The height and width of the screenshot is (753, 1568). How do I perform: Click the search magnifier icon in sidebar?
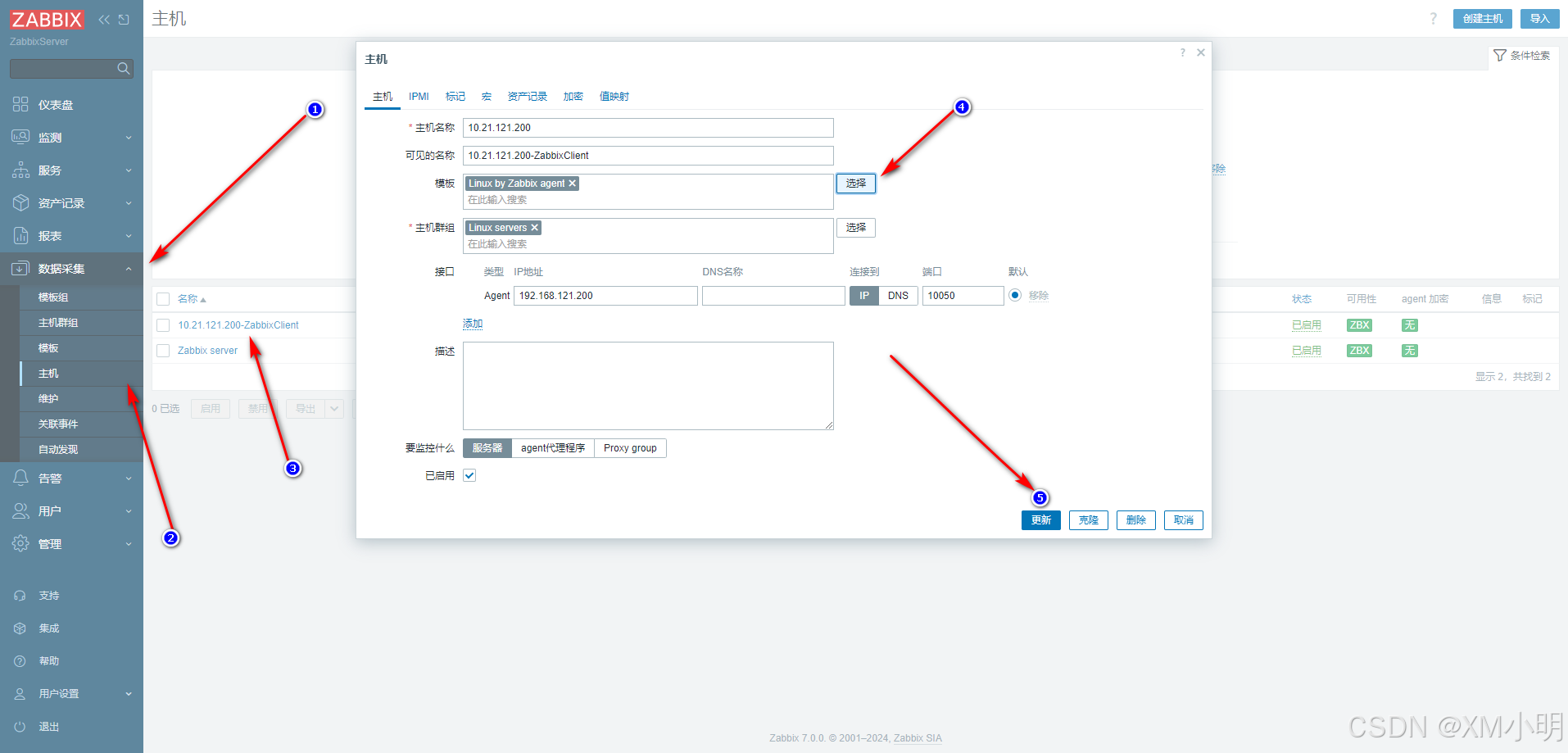point(124,69)
